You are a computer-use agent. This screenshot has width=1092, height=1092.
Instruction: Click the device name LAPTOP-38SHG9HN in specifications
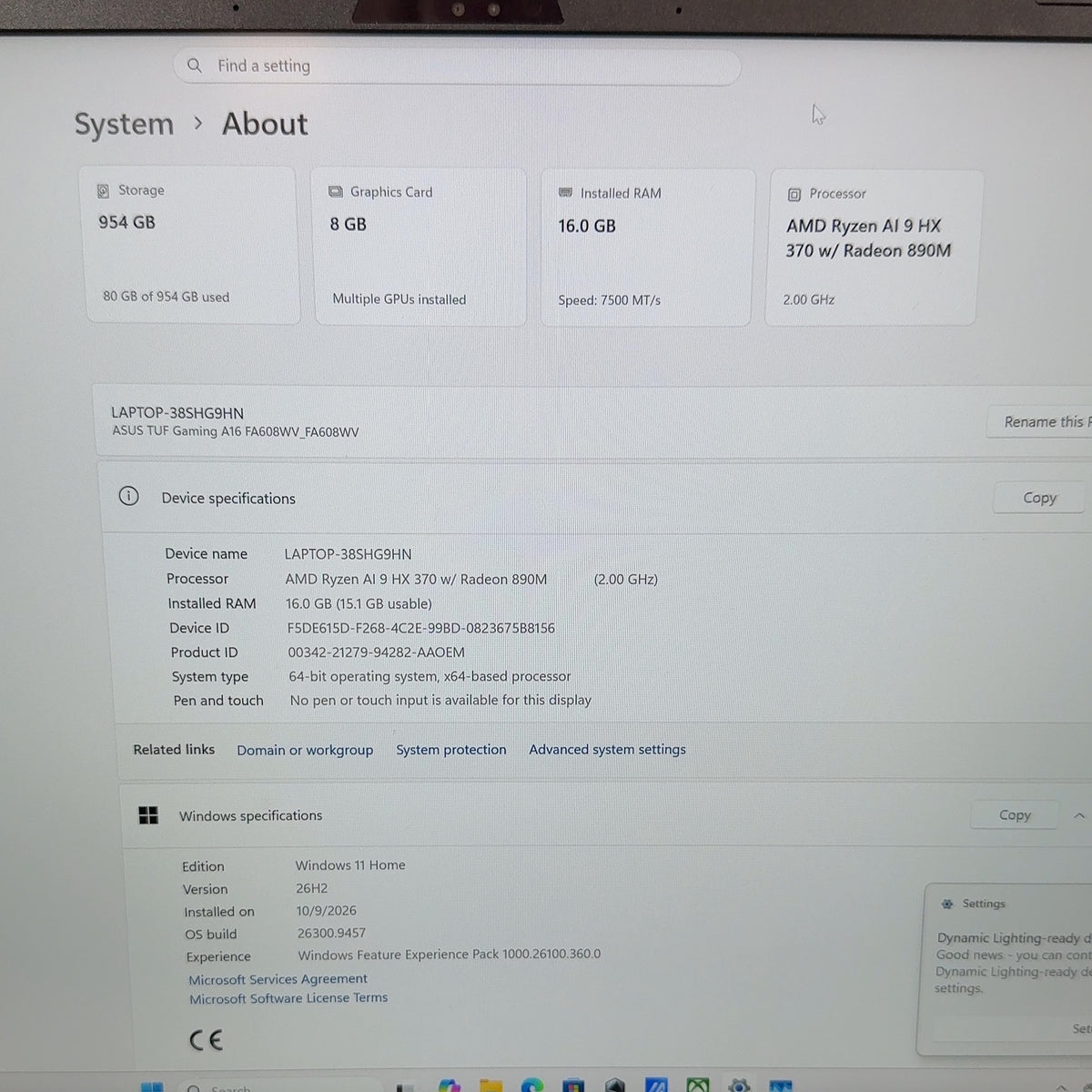coord(348,554)
